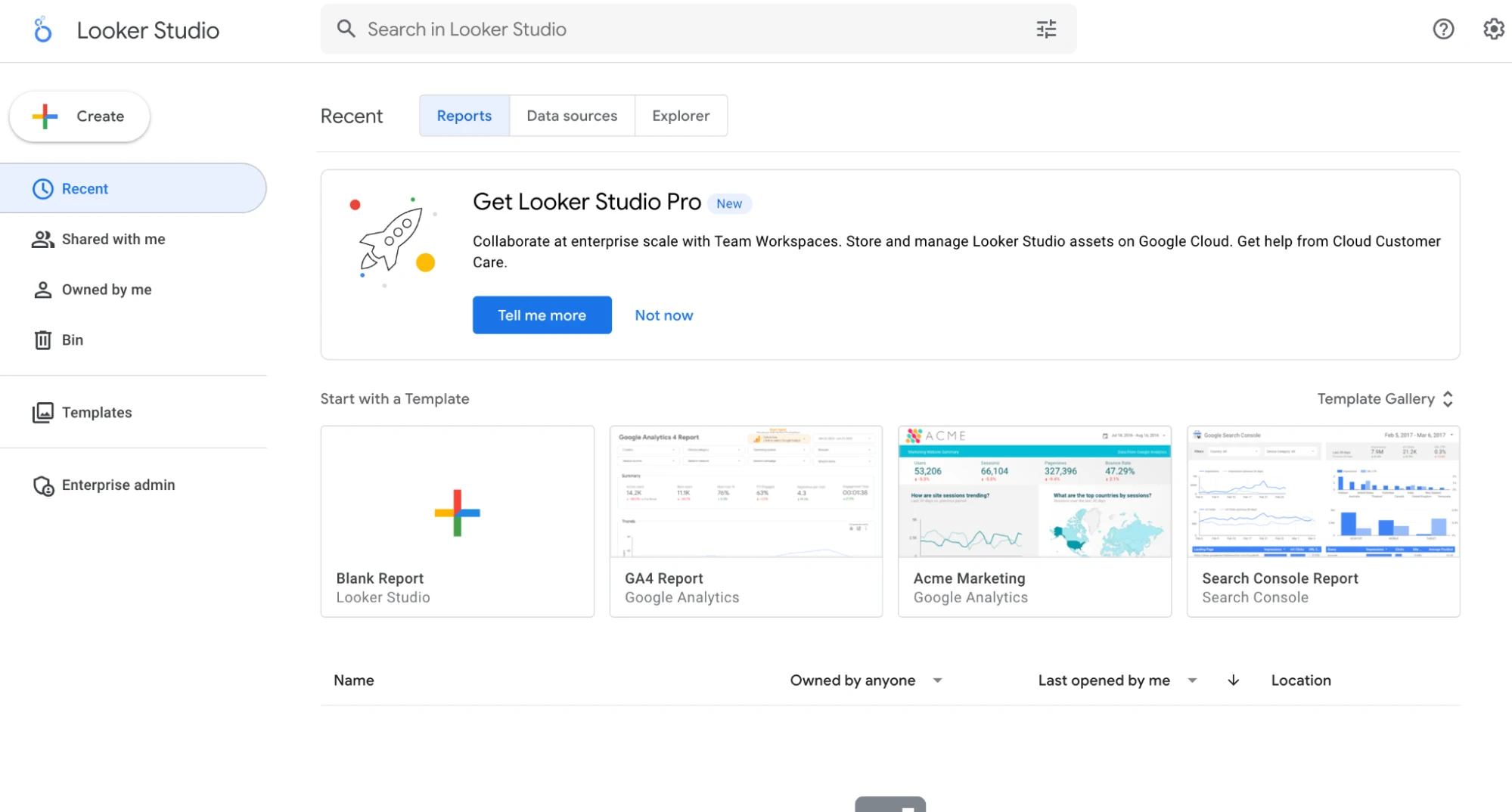Click the Owned by me person icon
The image size is (1512, 812).
(x=43, y=290)
